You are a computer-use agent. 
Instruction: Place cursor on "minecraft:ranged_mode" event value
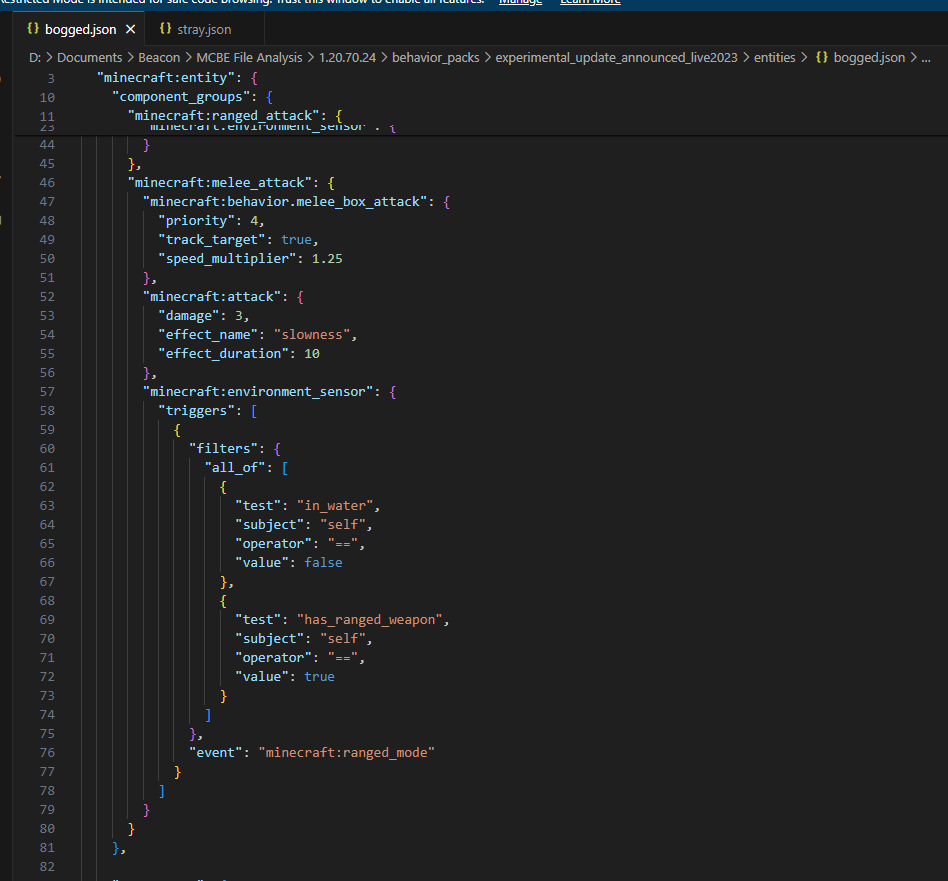point(347,752)
